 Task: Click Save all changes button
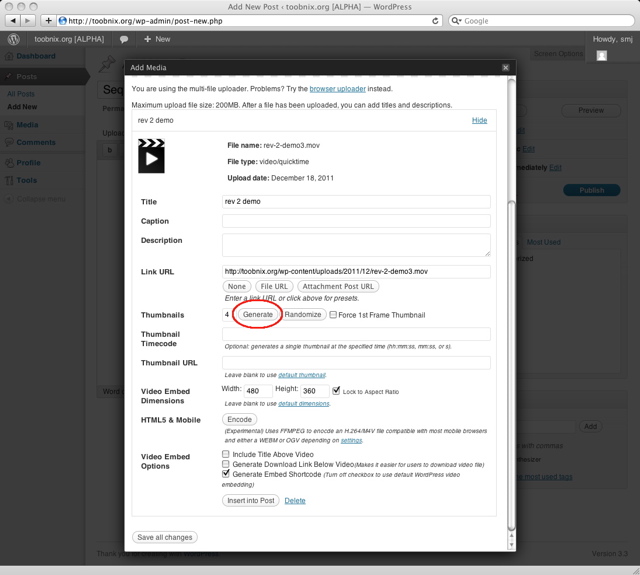(x=165, y=537)
